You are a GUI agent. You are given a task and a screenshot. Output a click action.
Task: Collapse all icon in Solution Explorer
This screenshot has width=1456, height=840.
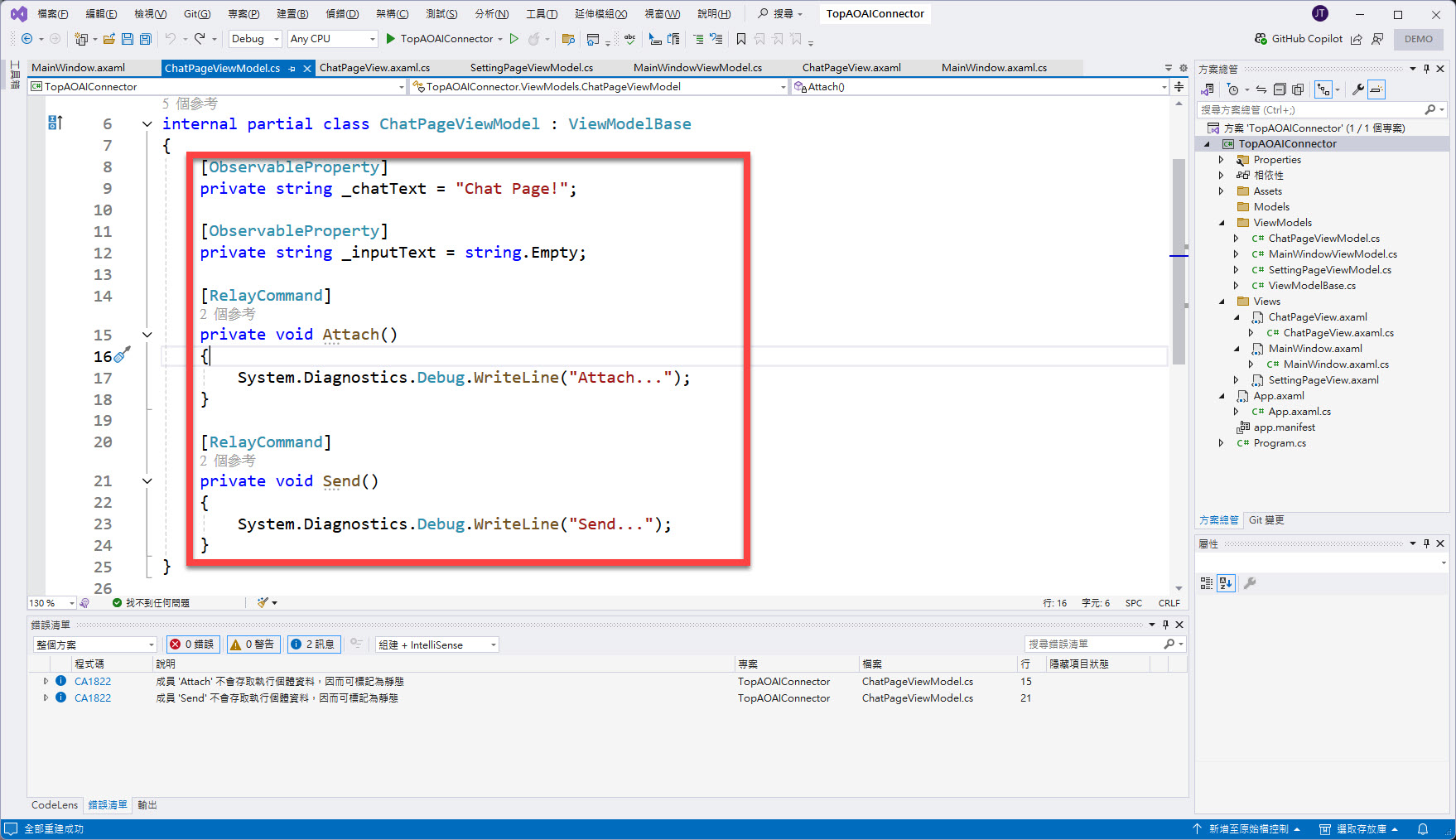(1280, 89)
